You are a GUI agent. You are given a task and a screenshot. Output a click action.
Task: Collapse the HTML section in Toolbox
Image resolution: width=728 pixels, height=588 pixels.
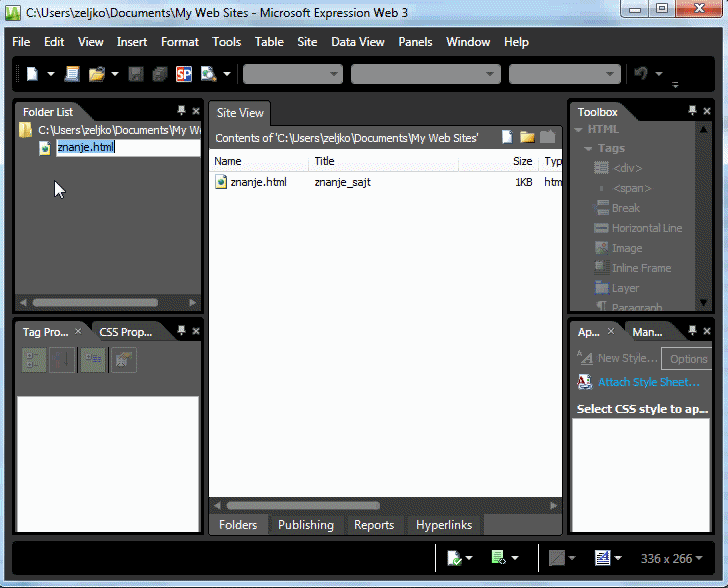(579, 129)
